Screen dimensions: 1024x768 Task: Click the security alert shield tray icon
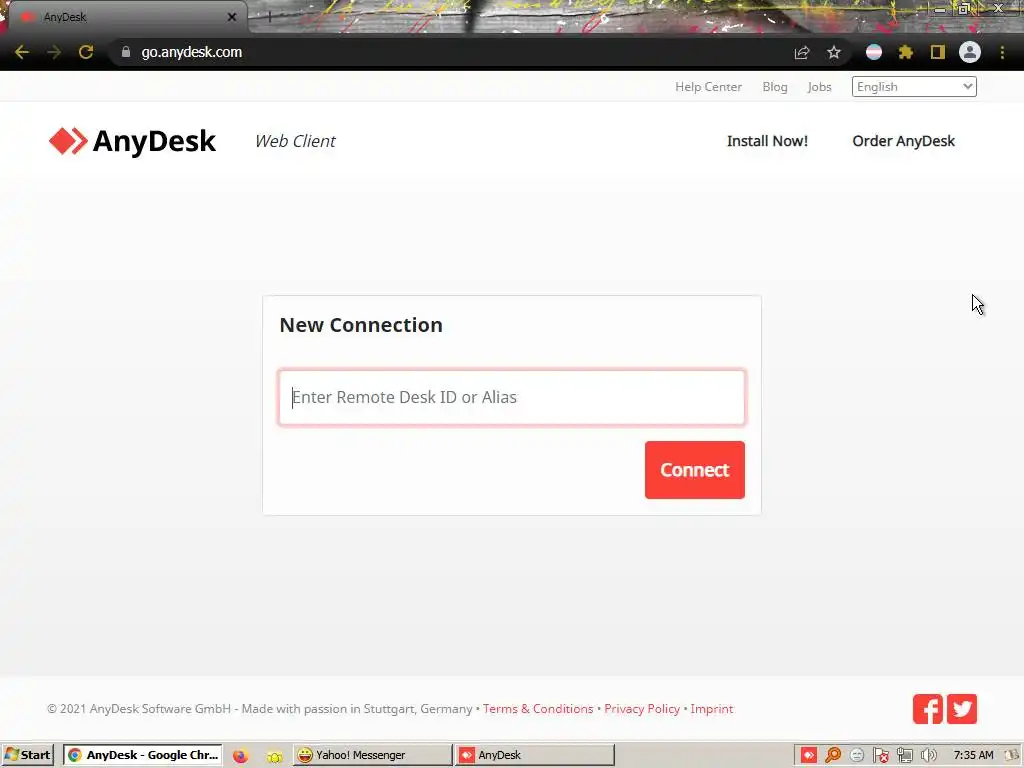[x=881, y=756]
